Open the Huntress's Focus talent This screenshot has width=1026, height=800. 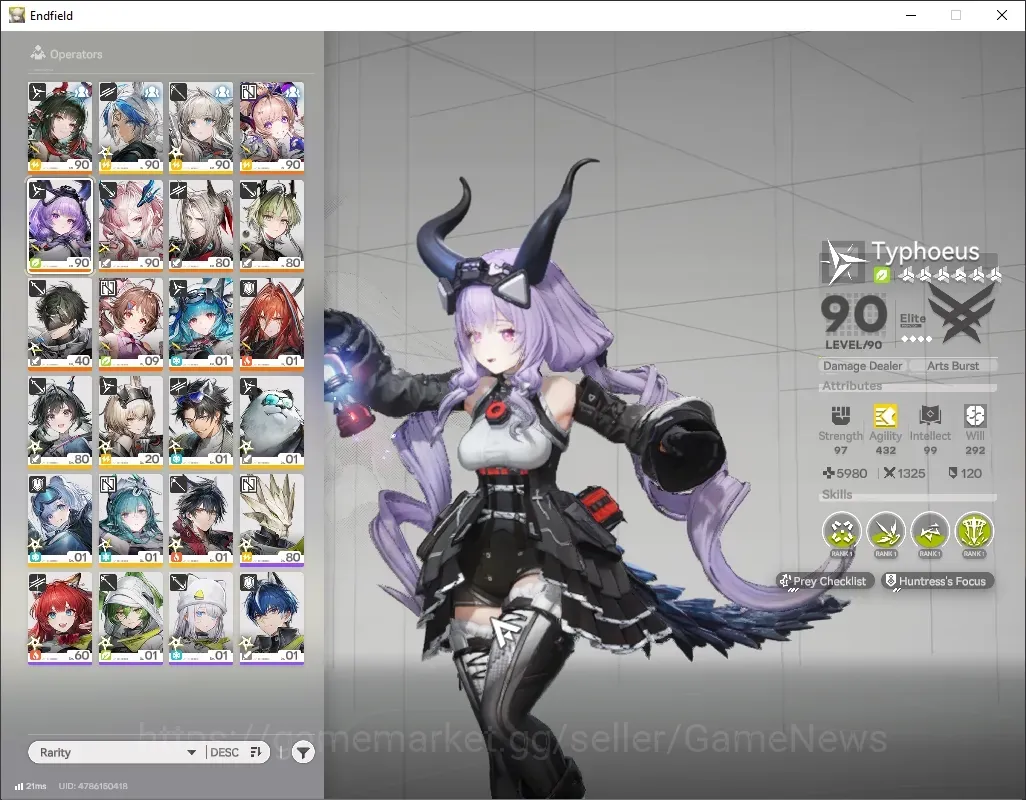point(937,581)
